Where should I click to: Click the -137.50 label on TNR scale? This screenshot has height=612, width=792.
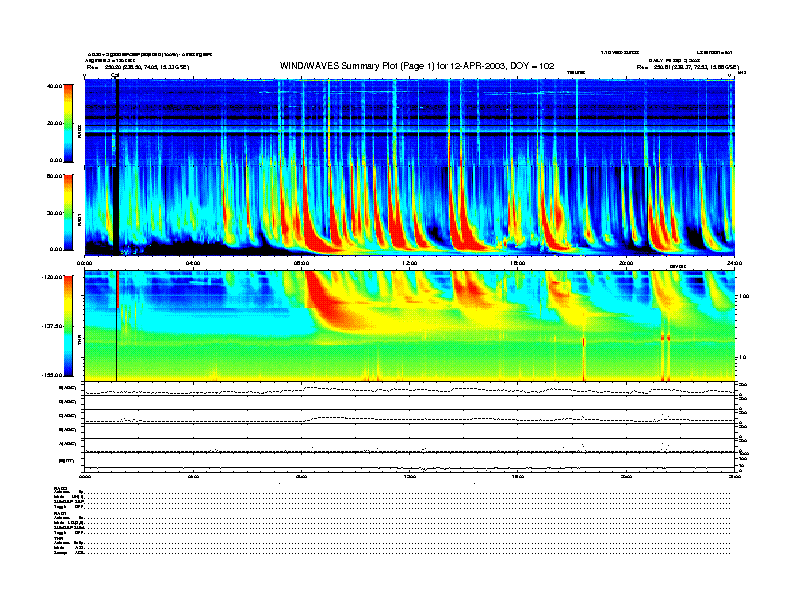click(x=52, y=326)
